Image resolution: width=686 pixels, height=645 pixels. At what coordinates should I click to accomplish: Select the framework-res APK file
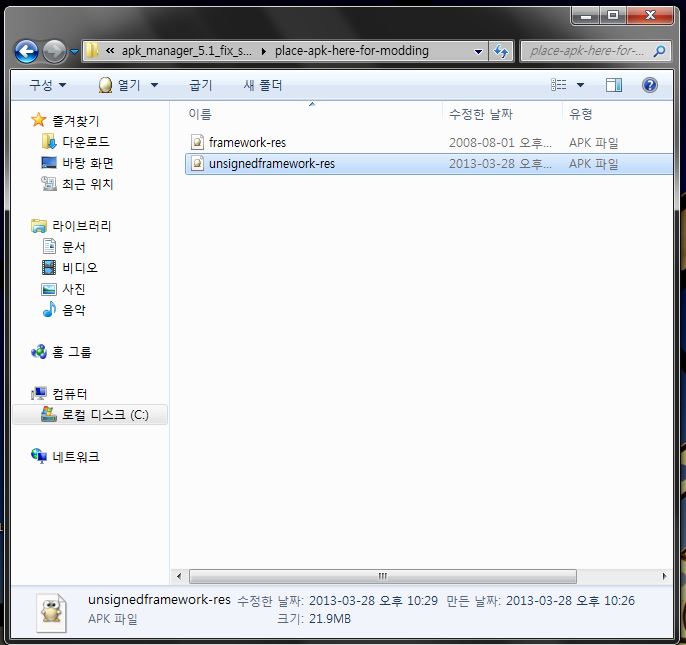click(x=247, y=143)
